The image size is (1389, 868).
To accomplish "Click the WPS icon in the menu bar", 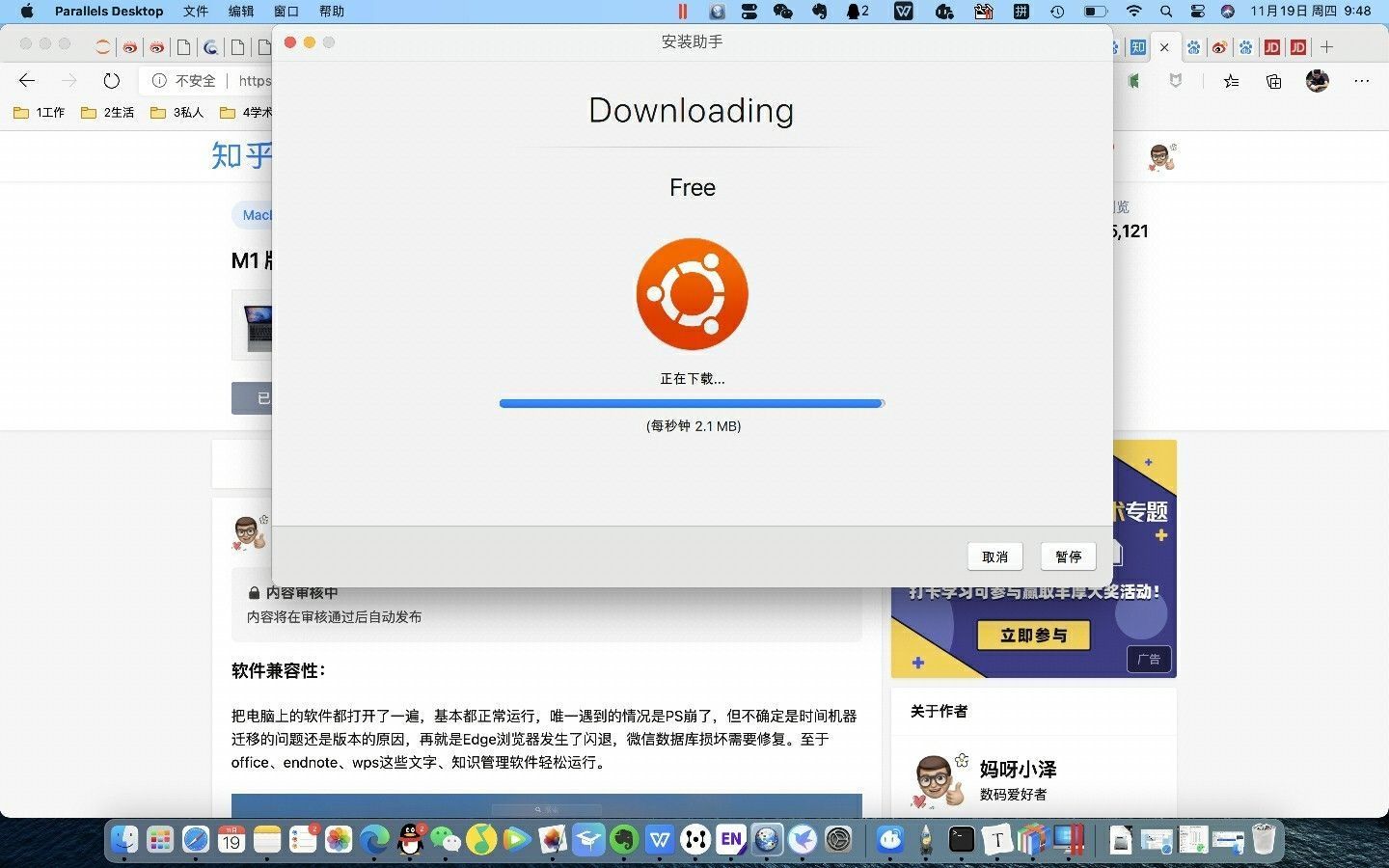I will (x=903, y=12).
